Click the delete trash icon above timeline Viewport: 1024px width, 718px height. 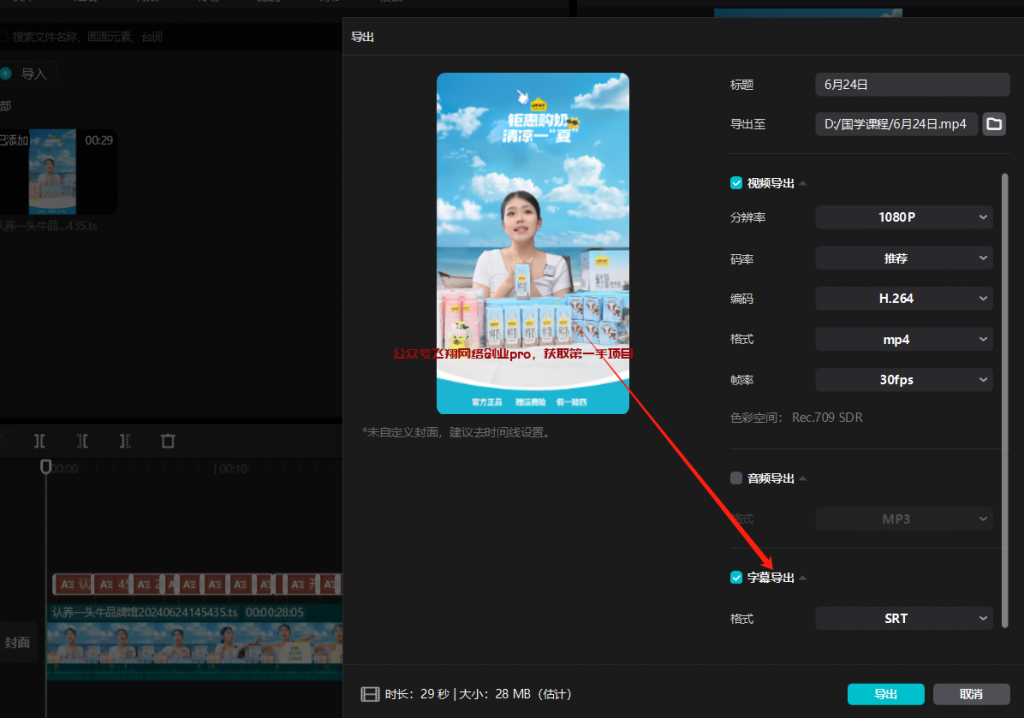tap(168, 441)
